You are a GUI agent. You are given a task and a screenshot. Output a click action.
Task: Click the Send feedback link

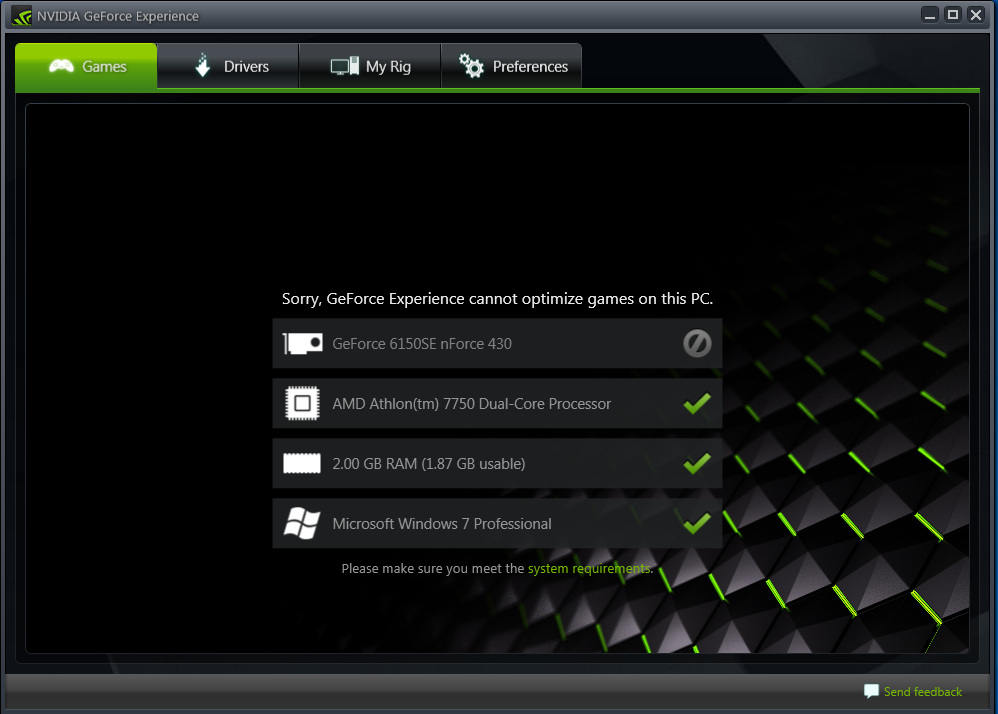tap(922, 692)
